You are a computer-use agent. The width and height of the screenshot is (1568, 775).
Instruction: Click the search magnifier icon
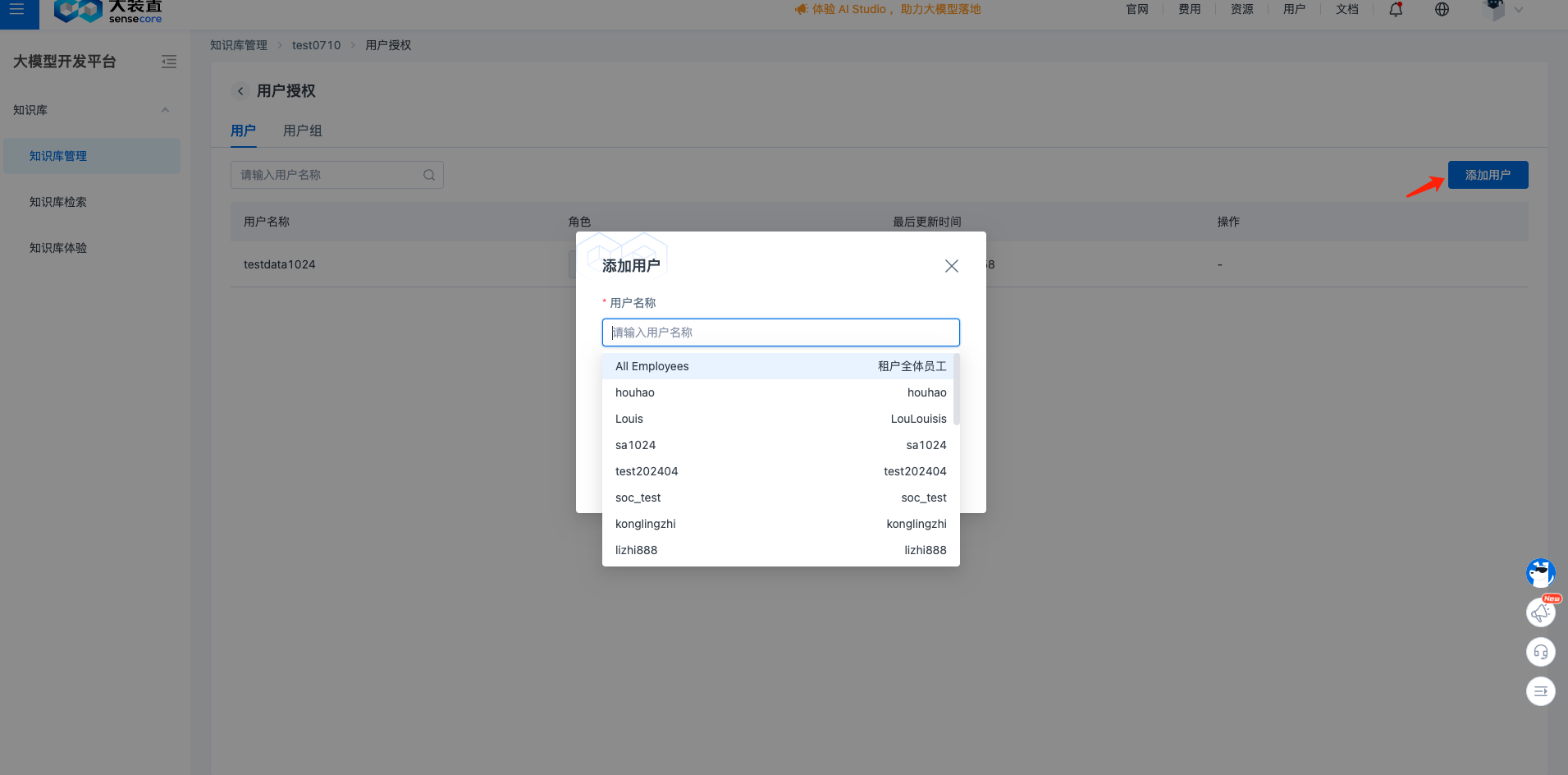tap(428, 175)
